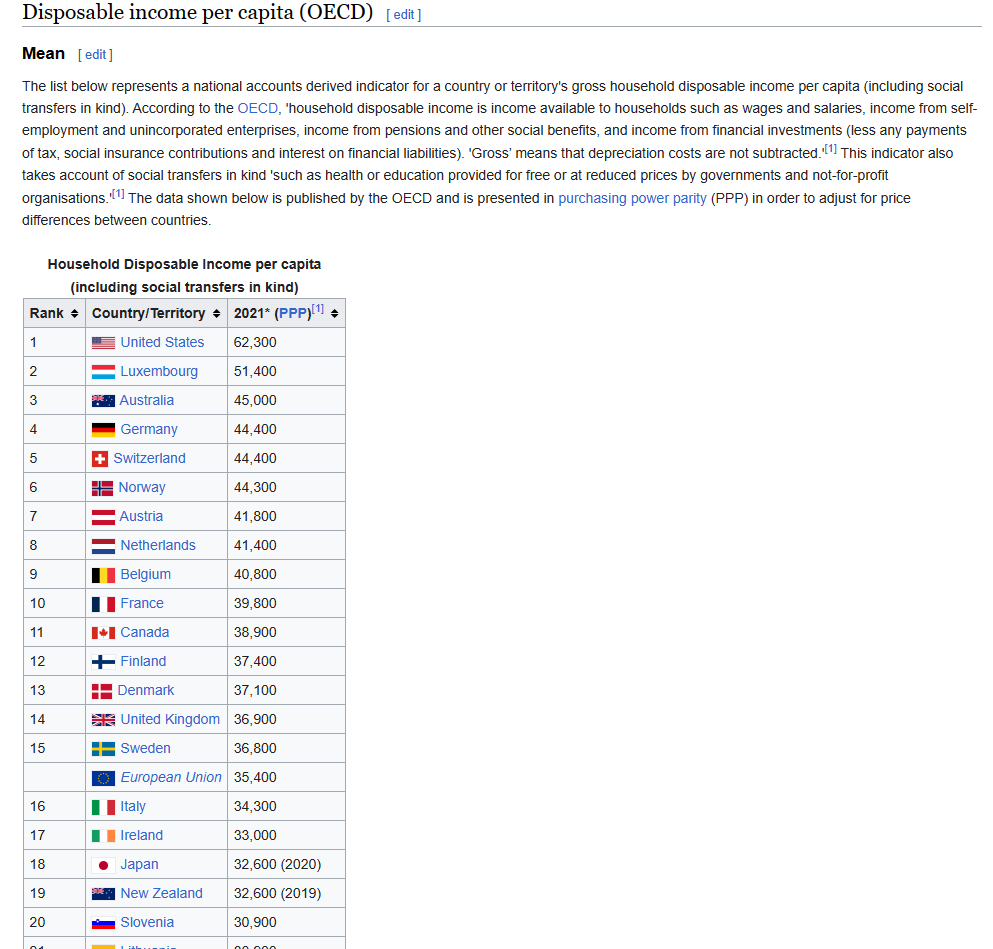This screenshot has width=993, height=949.
Task: Open the Sweden article link
Action: click(145, 749)
